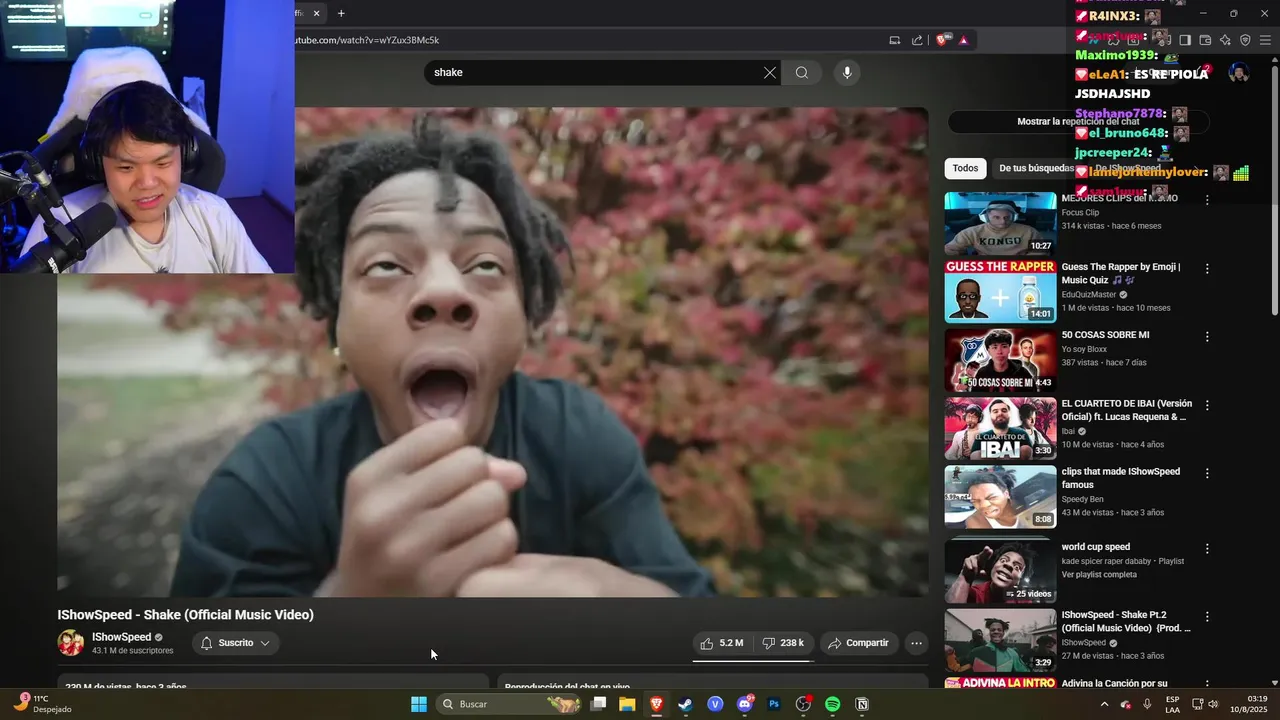Image resolution: width=1280 pixels, height=720 pixels.
Task: Open Spotify from the taskbar
Action: (832, 704)
